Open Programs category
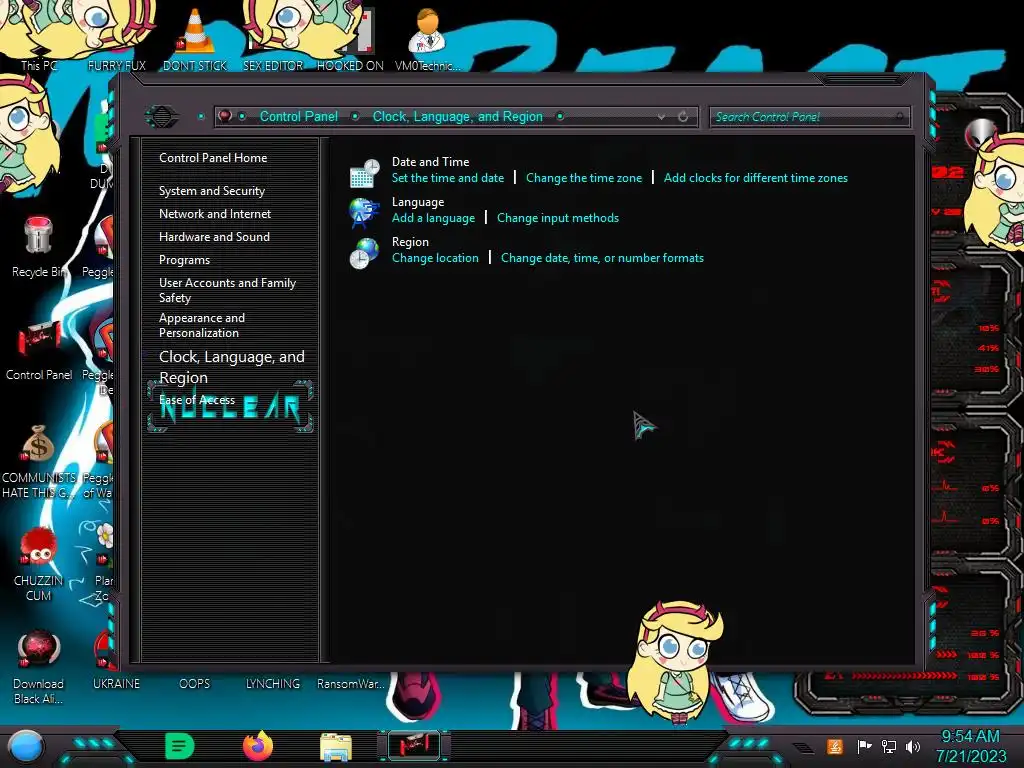 tap(184, 260)
